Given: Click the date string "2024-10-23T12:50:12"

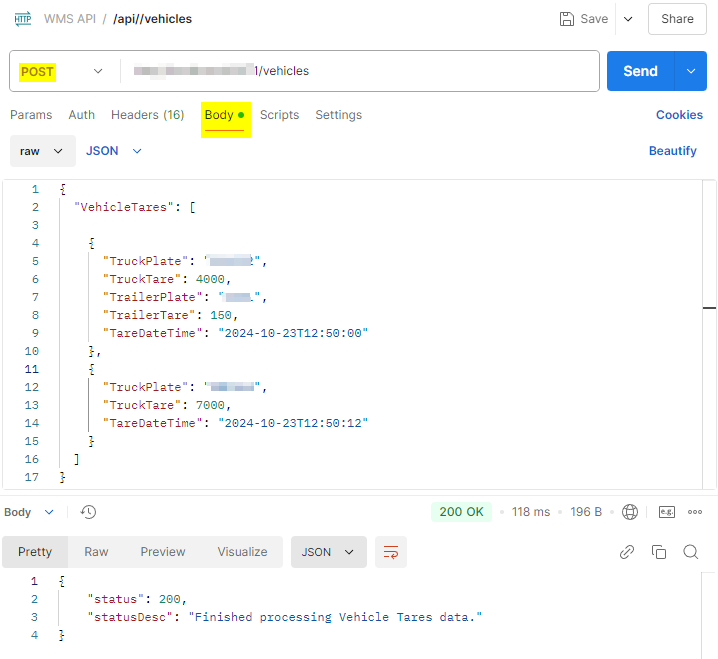Looking at the screenshot, I should 293,423.
